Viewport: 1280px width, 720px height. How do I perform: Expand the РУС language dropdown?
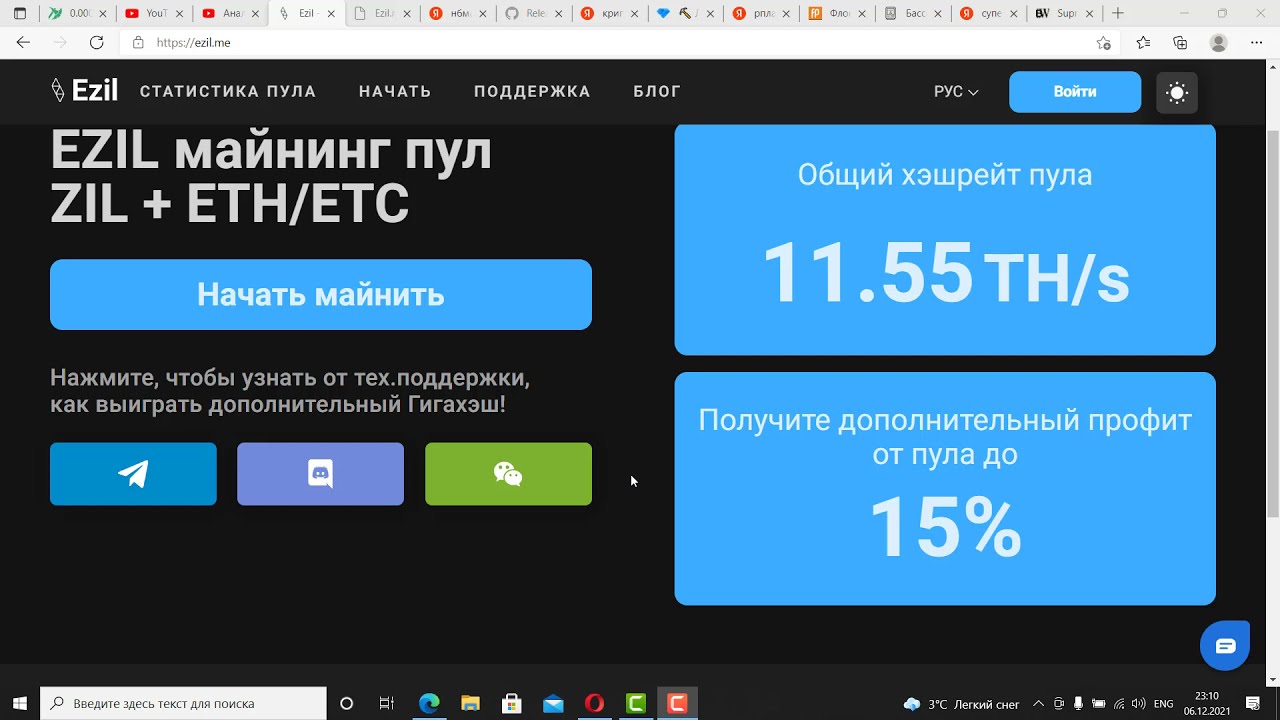pos(956,92)
